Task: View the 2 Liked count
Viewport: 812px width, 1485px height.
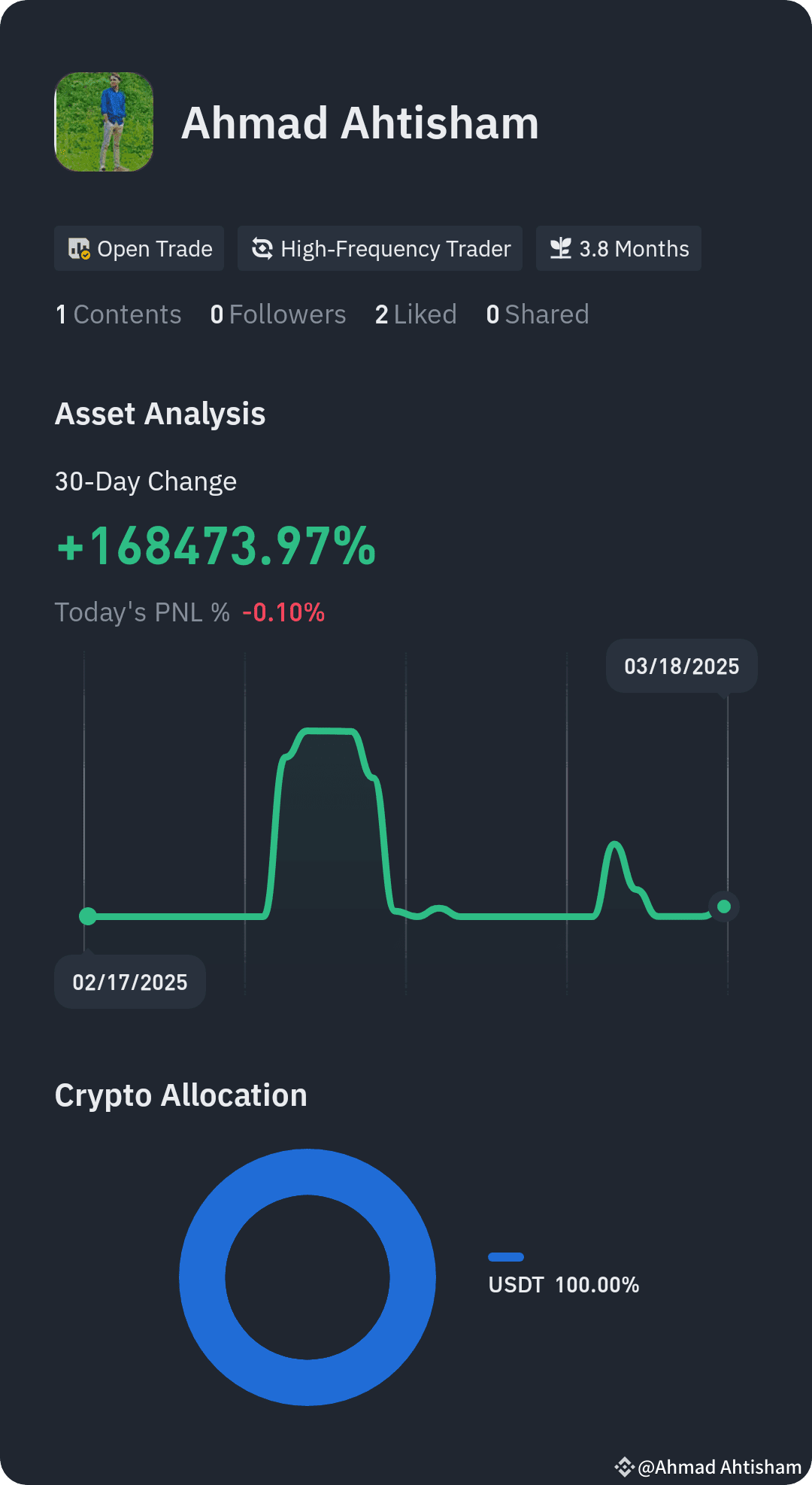Action: (416, 314)
